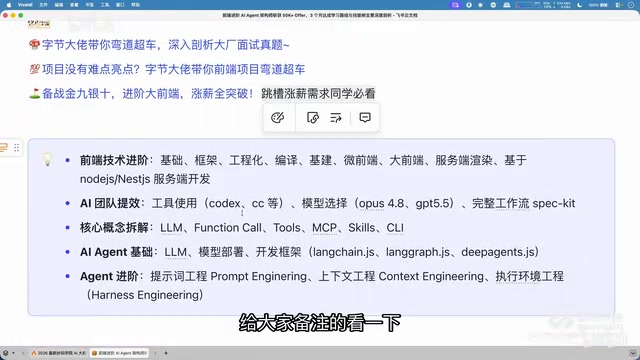640x360 pixels.
Task: Add a comment via the floating toolbar icon
Action: tap(365, 118)
